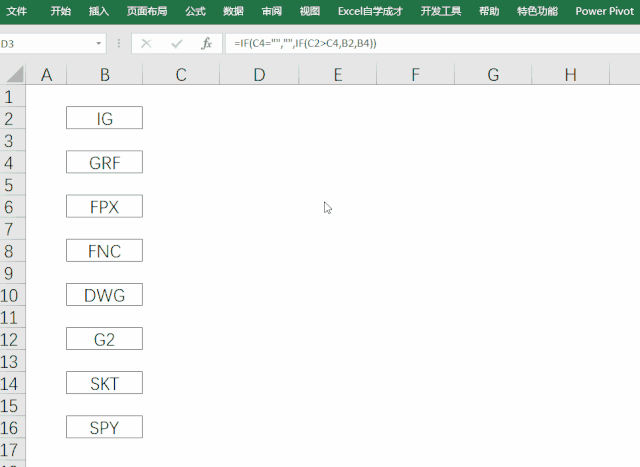Select all cells with corner triangle

pyautogui.click(x=13, y=75)
